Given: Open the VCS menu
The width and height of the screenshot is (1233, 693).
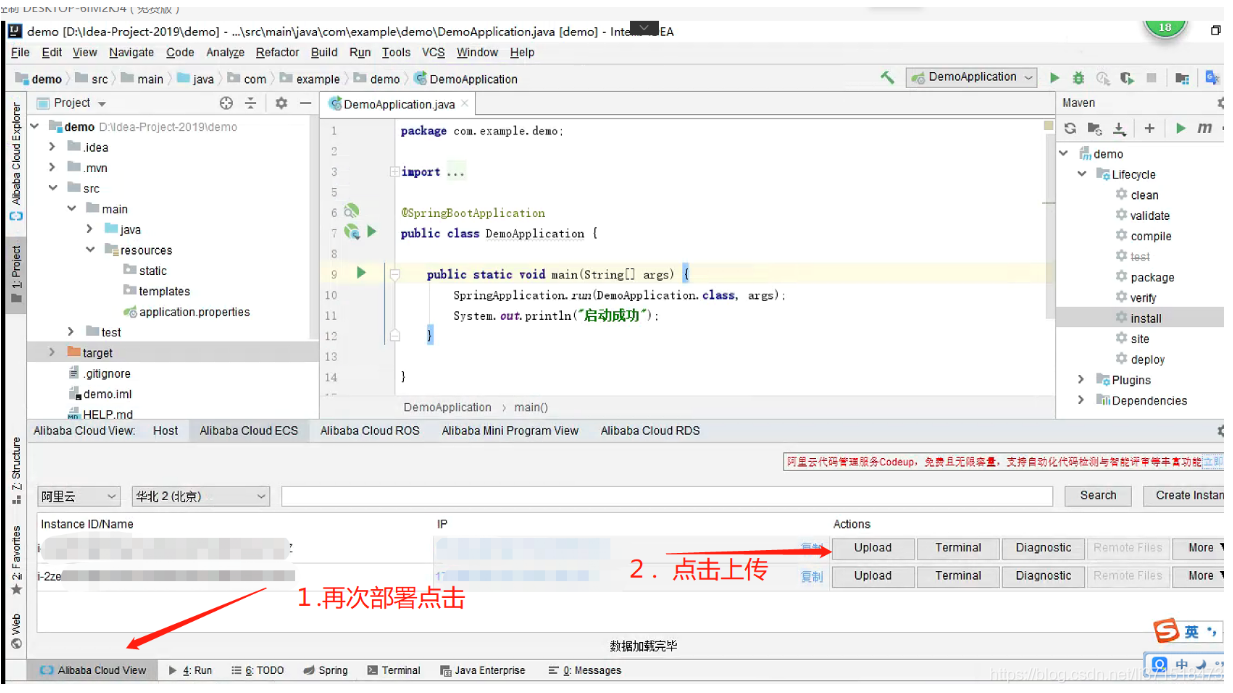Looking at the screenshot, I should click(433, 52).
